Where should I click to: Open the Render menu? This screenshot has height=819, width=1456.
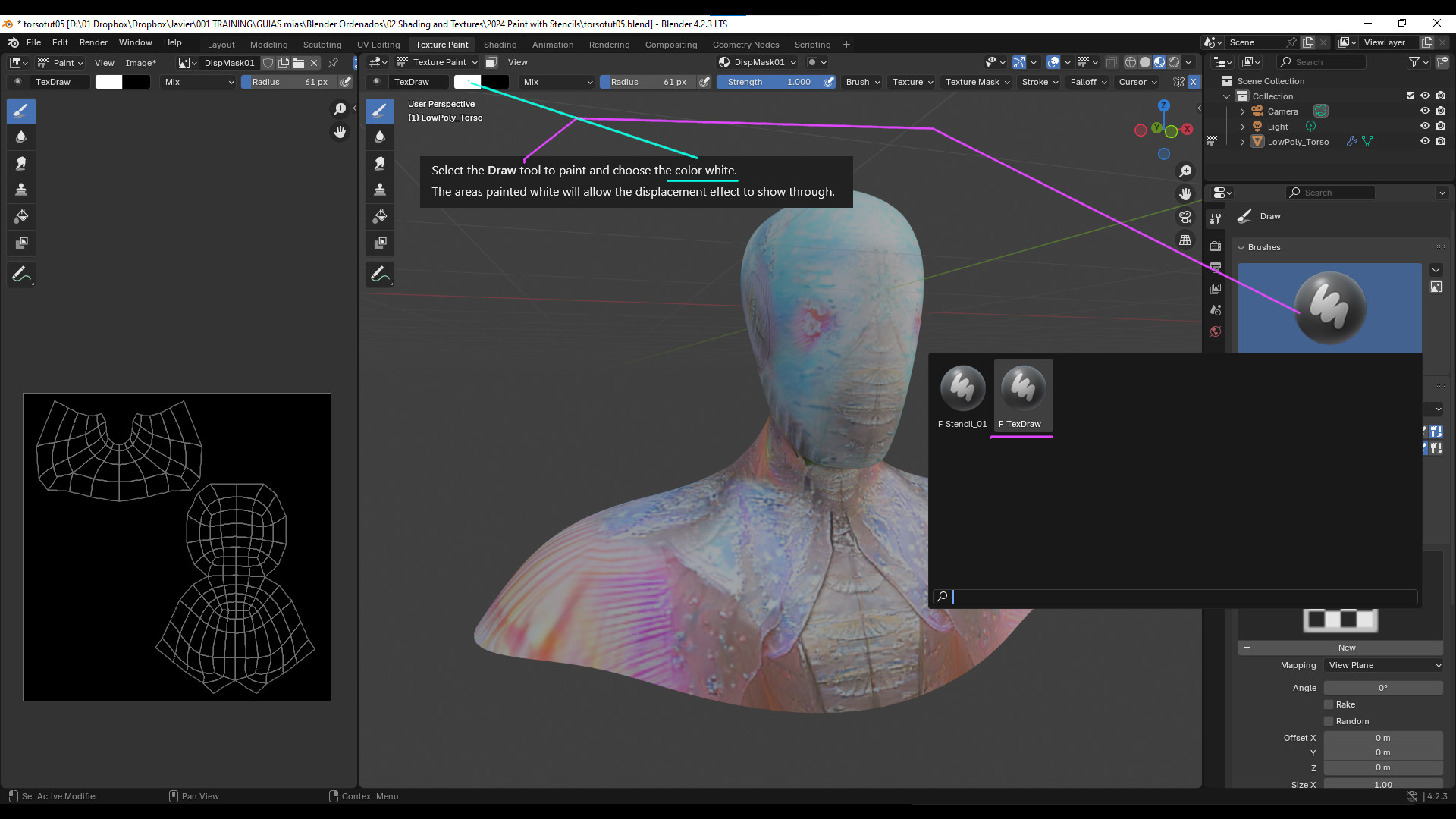93,42
